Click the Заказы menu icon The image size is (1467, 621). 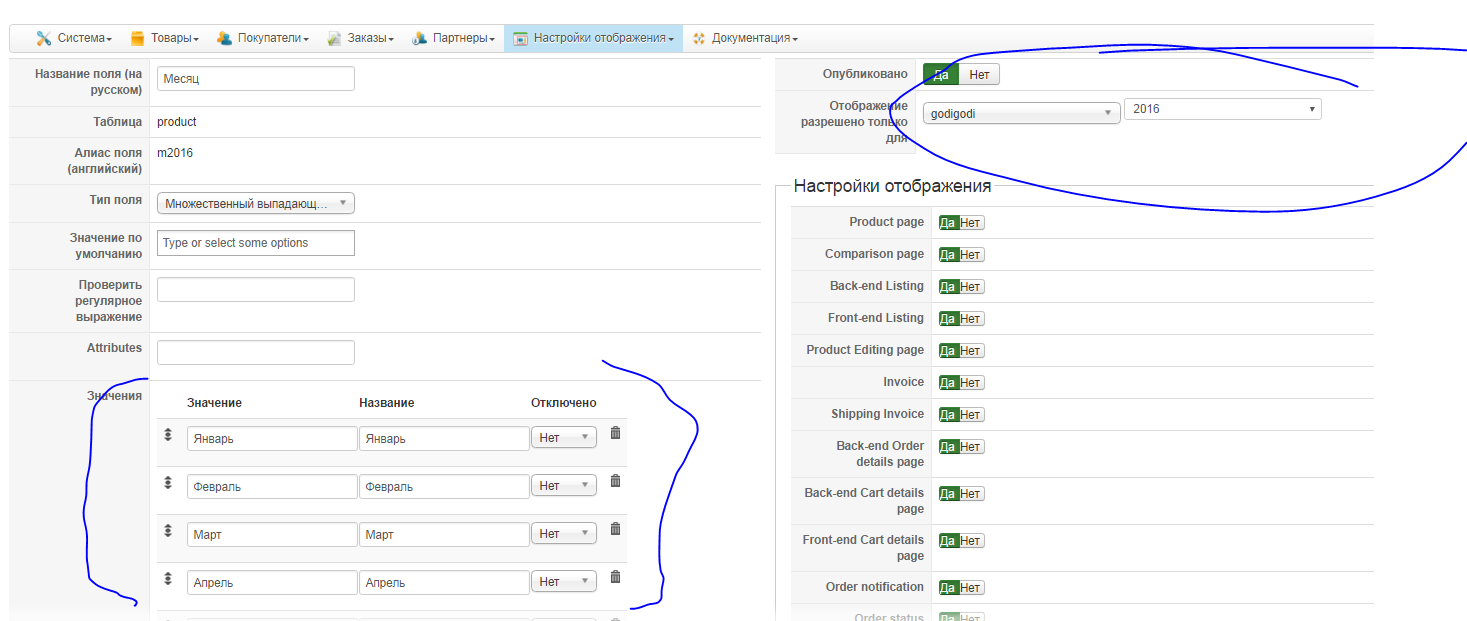[335, 38]
